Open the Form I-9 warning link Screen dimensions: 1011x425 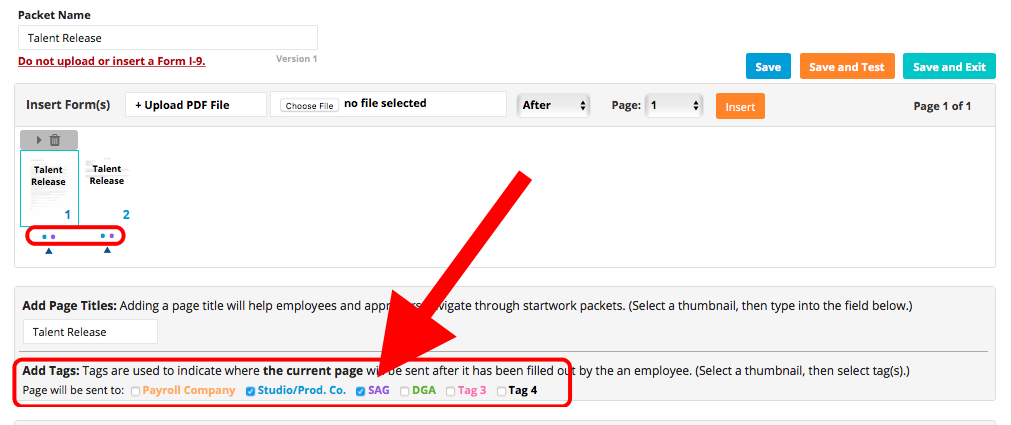click(x=112, y=61)
